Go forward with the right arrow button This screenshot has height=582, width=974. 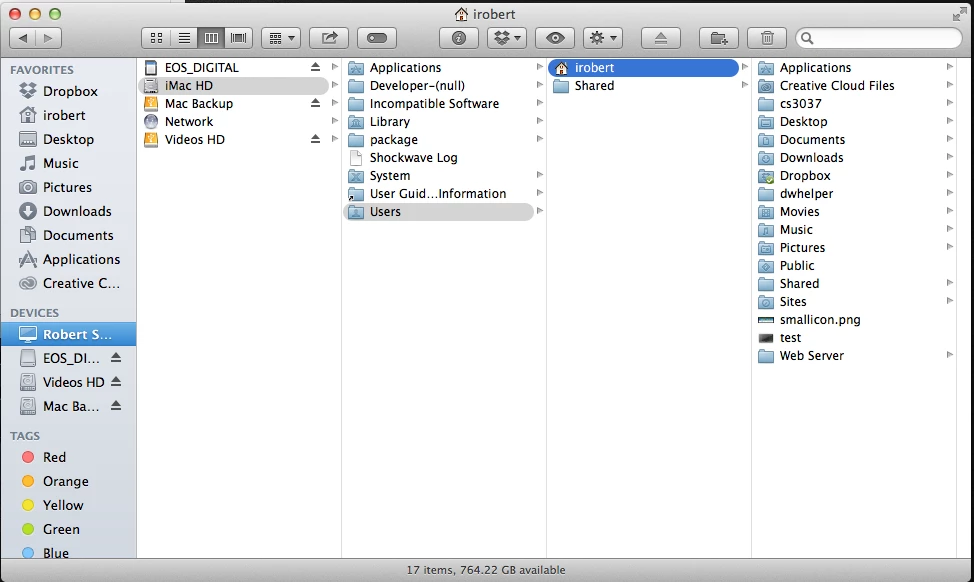48,39
